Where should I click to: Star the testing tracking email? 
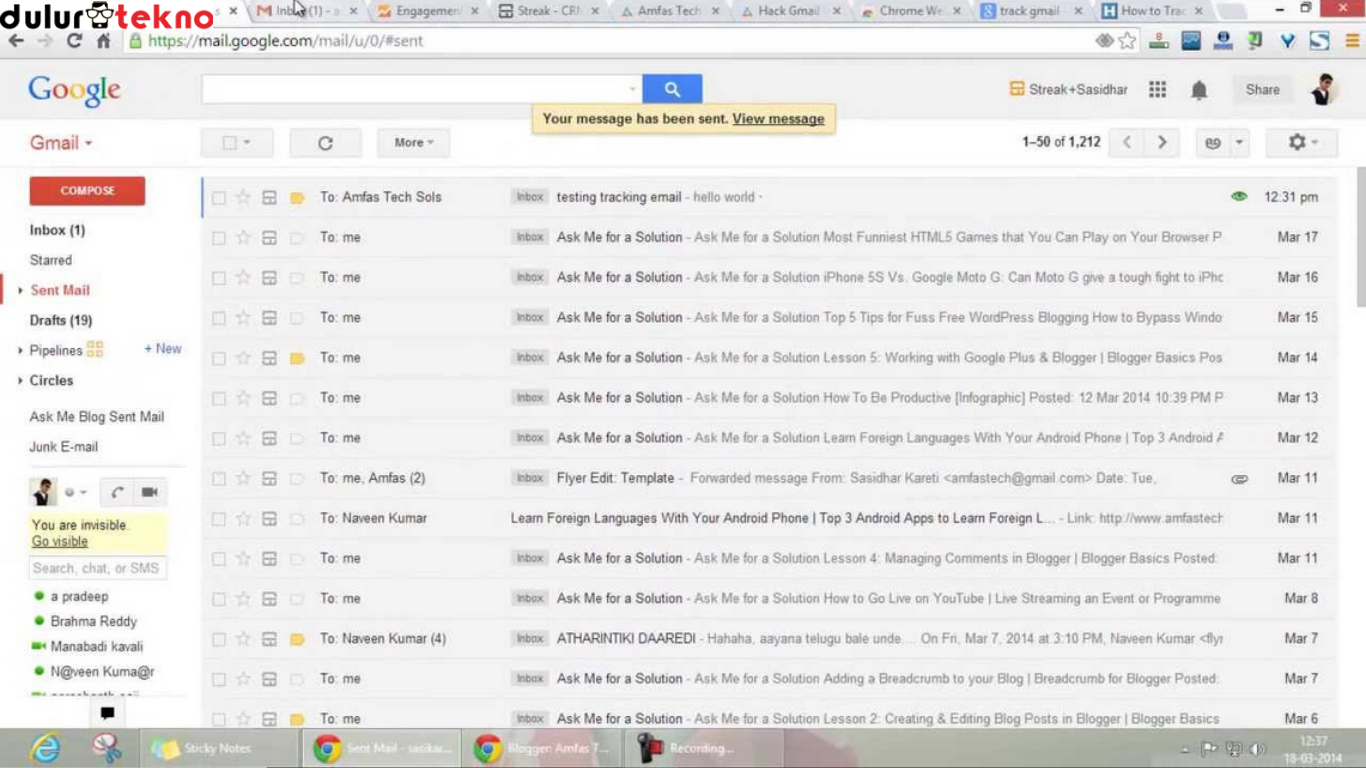[243, 198]
